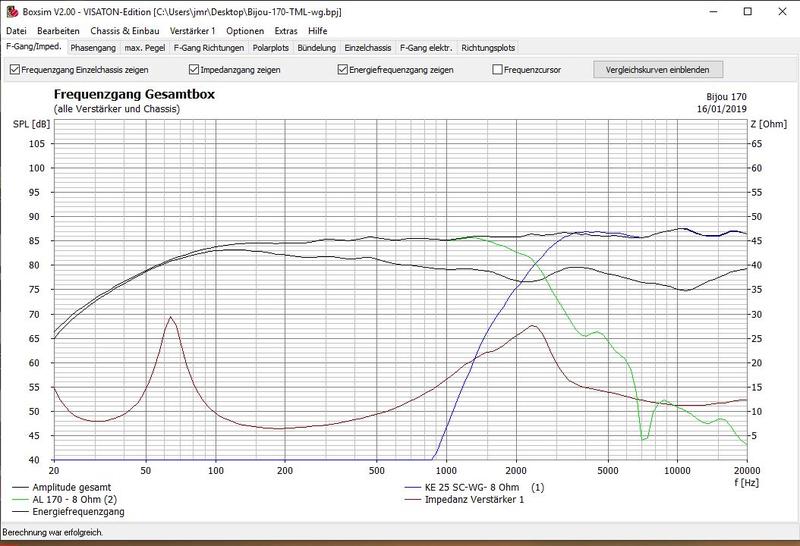Switch to the Phasengang tab

(91, 47)
